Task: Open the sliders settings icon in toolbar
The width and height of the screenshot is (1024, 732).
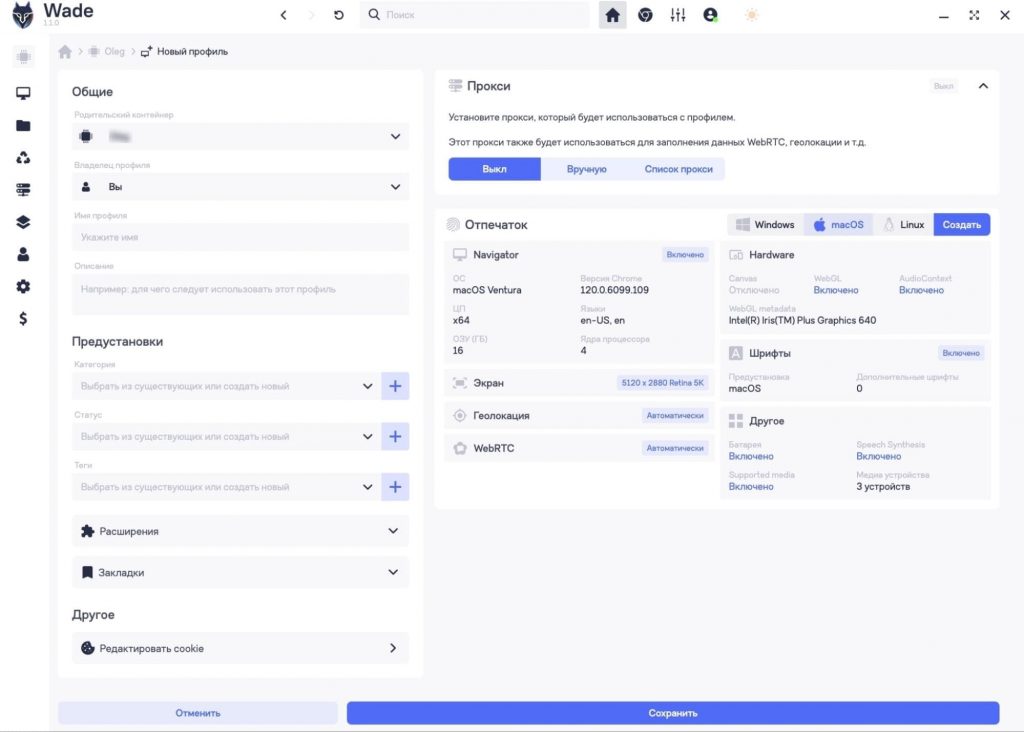Action: (x=678, y=15)
